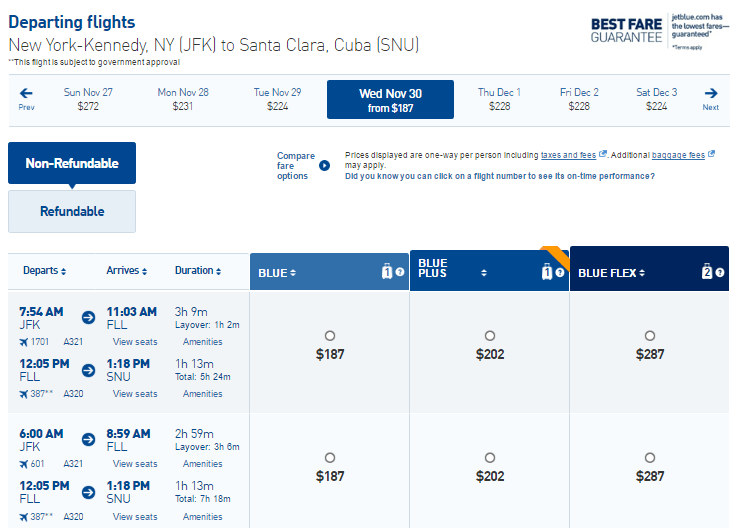The image size is (737, 528).
Task: Select $187 Blue fare for 7:54 AM flight
Action: pyautogui.click(x=330, y=336)
